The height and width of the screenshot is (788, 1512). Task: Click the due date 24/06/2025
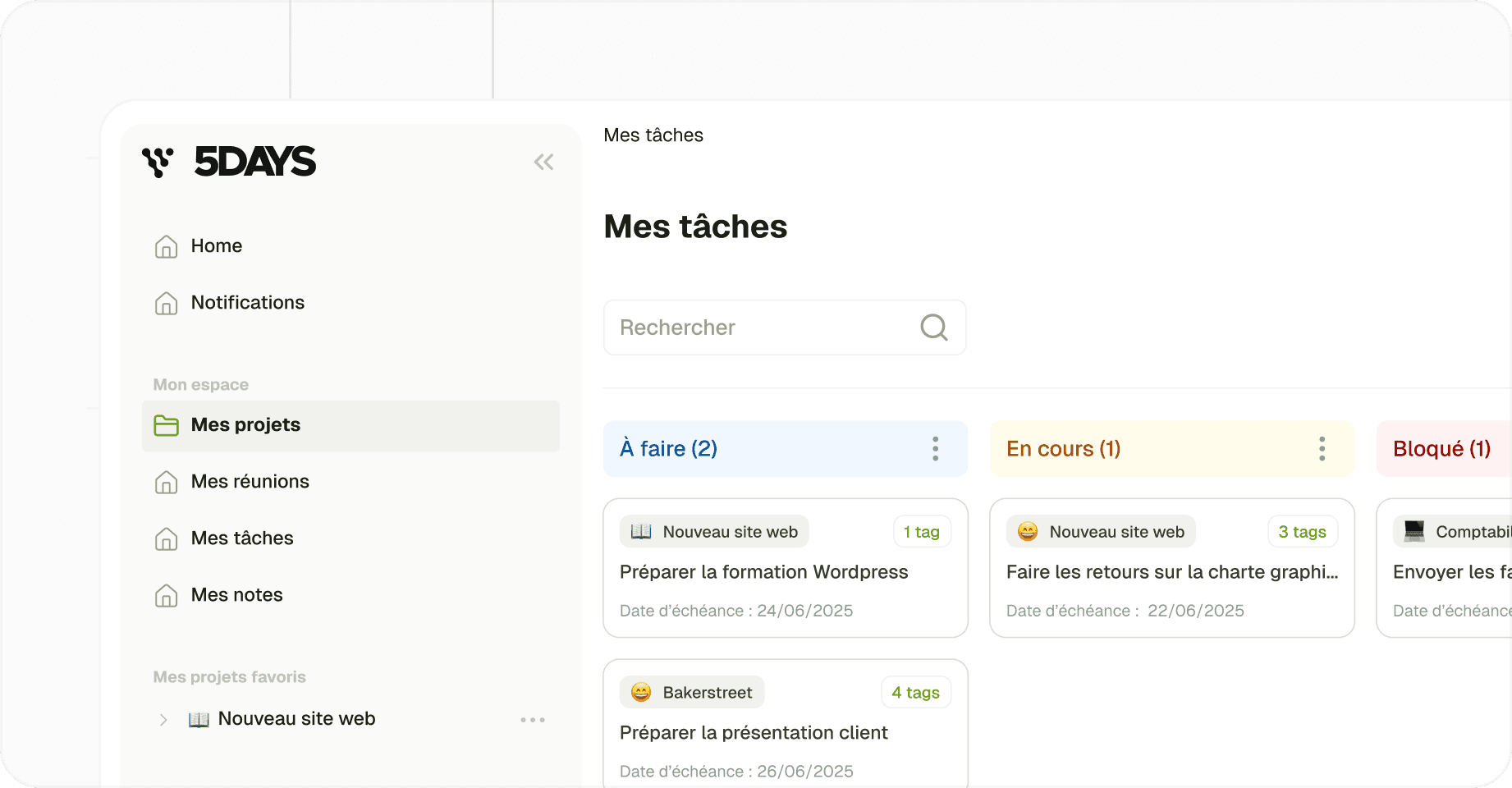(805, 611)
